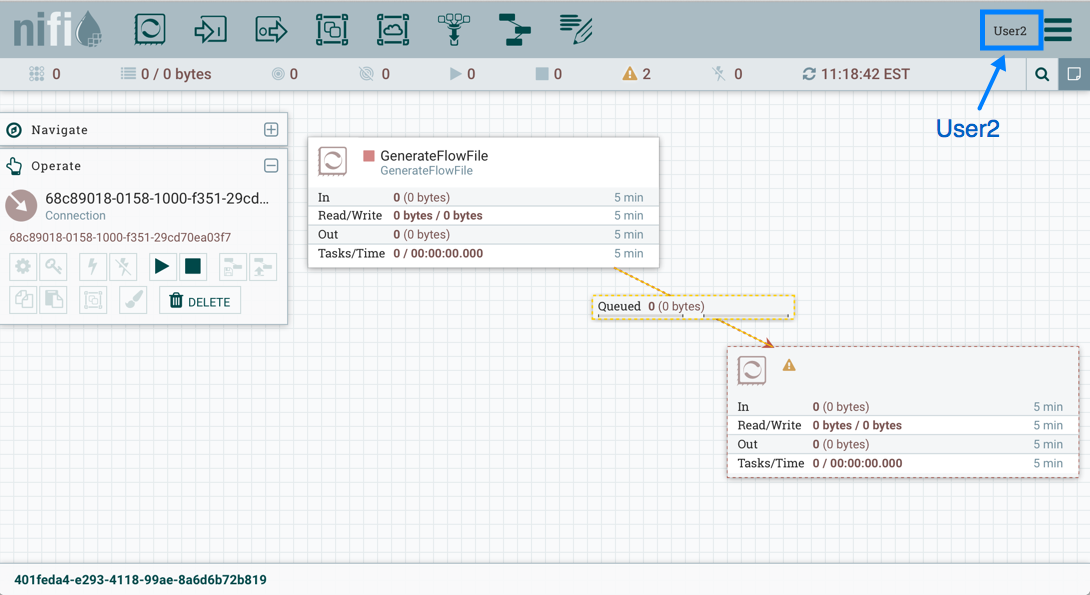Screen dimensions: 1090x595
Task: Select the Template toolbar icon
Action: 515,29
